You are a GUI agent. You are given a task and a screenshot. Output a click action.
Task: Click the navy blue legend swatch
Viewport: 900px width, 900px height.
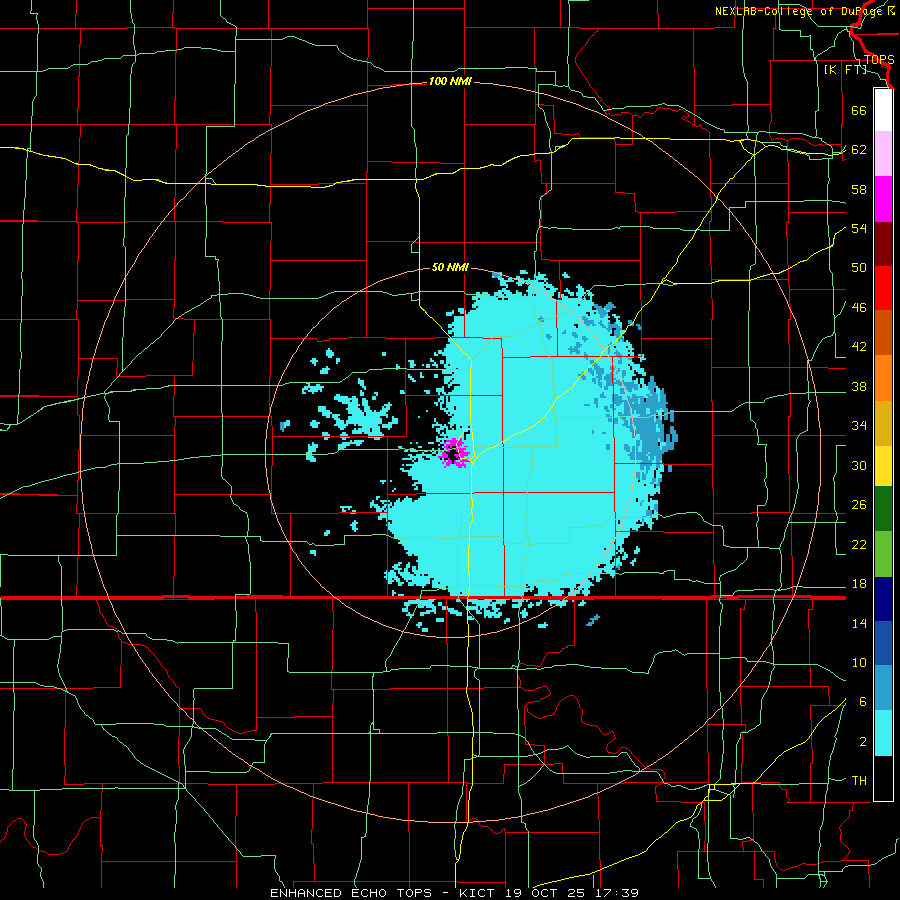click(x=883, y=599)
